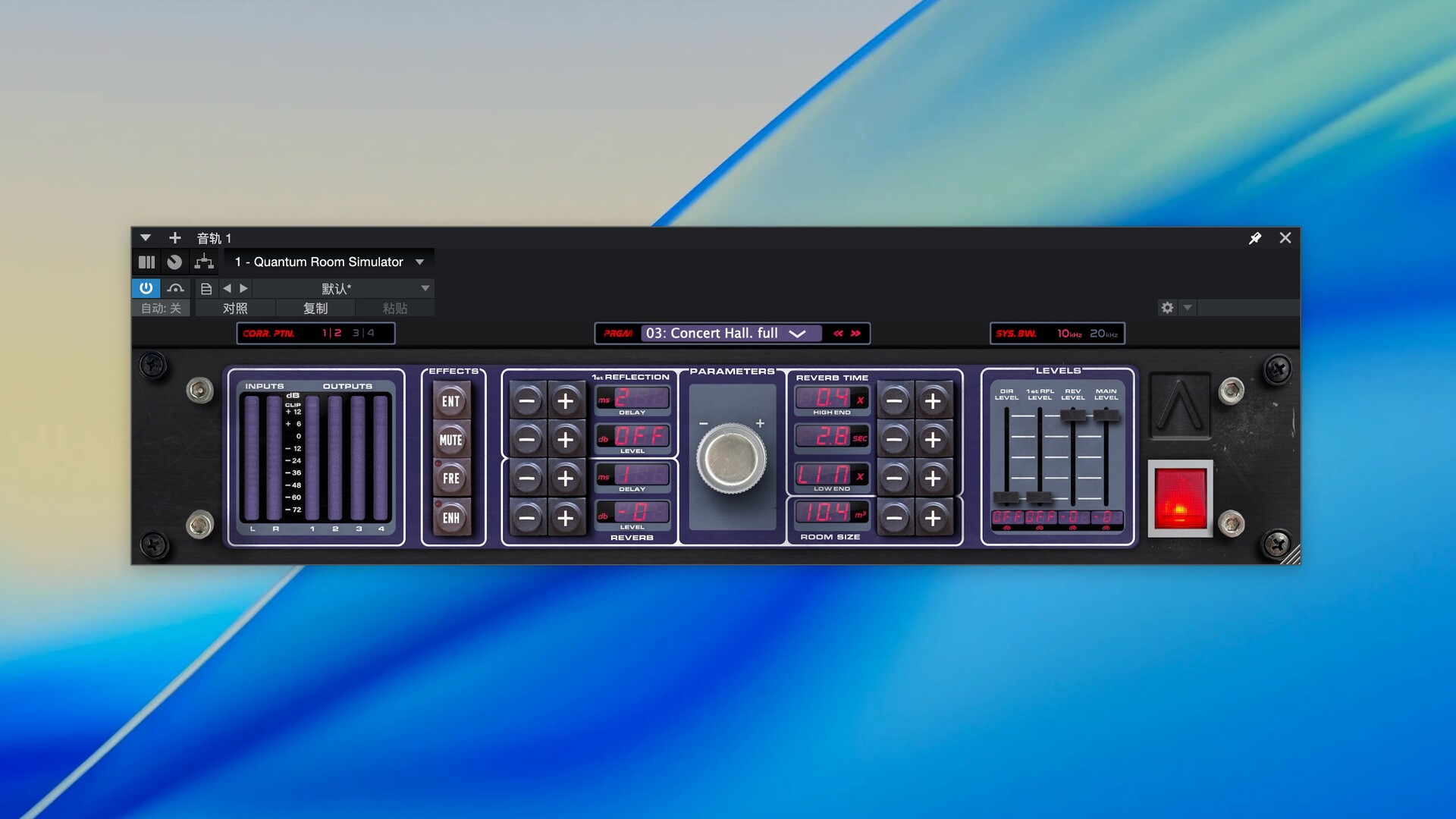Open the 默认* preset dropdown
This screenshot has width=1456, height=819.
343,289
